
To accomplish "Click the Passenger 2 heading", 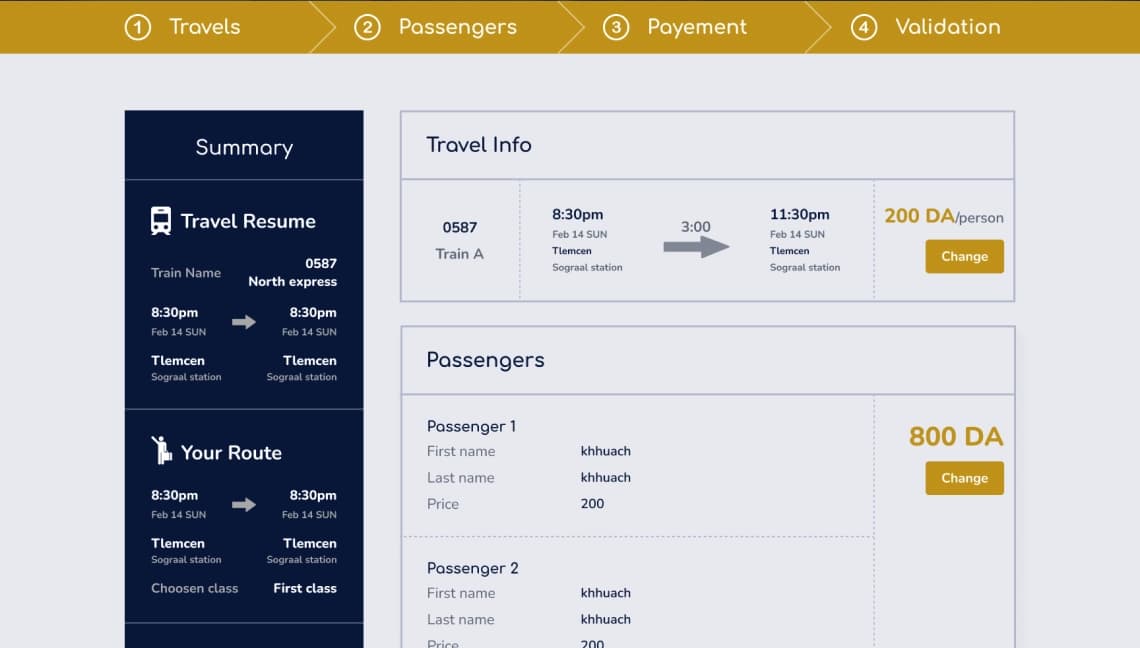I will (x=473, y=568).
